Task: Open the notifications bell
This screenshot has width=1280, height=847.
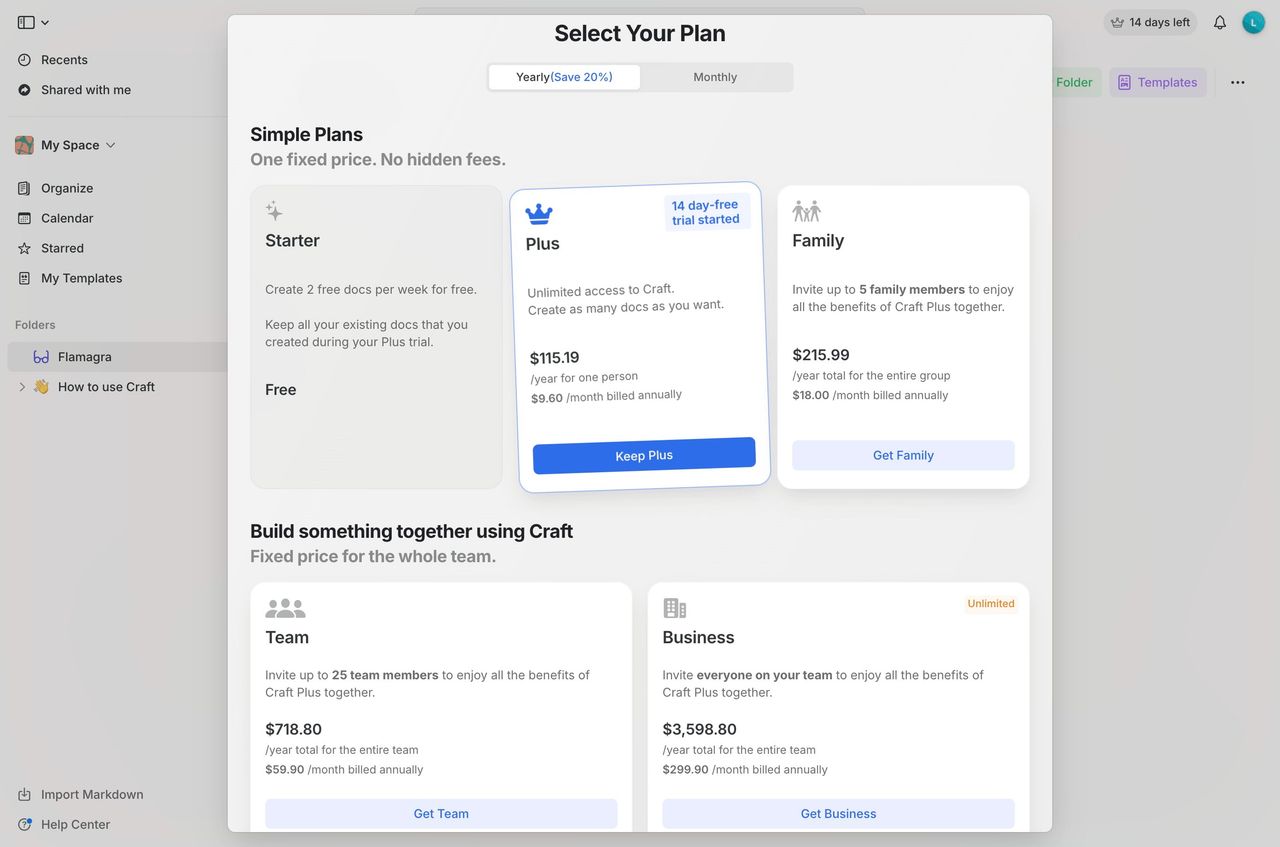Action: [1220, 22]
